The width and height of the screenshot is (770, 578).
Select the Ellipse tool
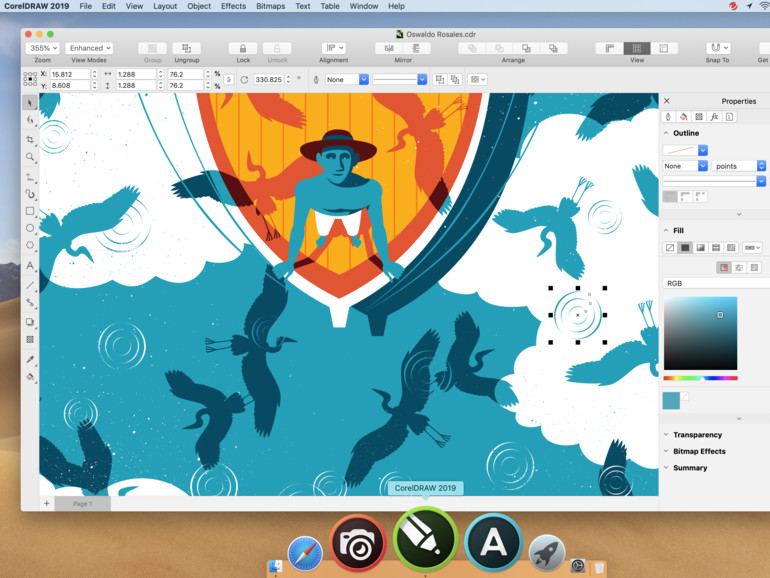tap(30, 228)
